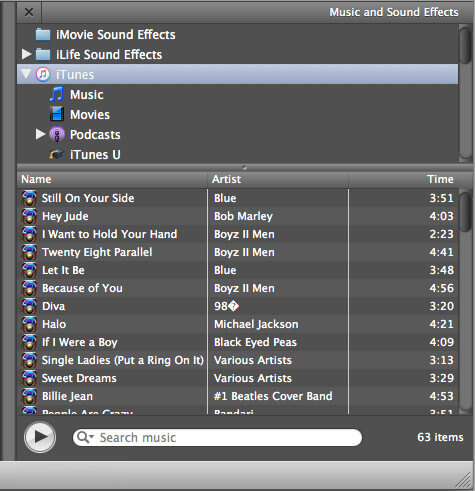
Task: Click the 2:23 time value
Action: click(x=441, y=234)
